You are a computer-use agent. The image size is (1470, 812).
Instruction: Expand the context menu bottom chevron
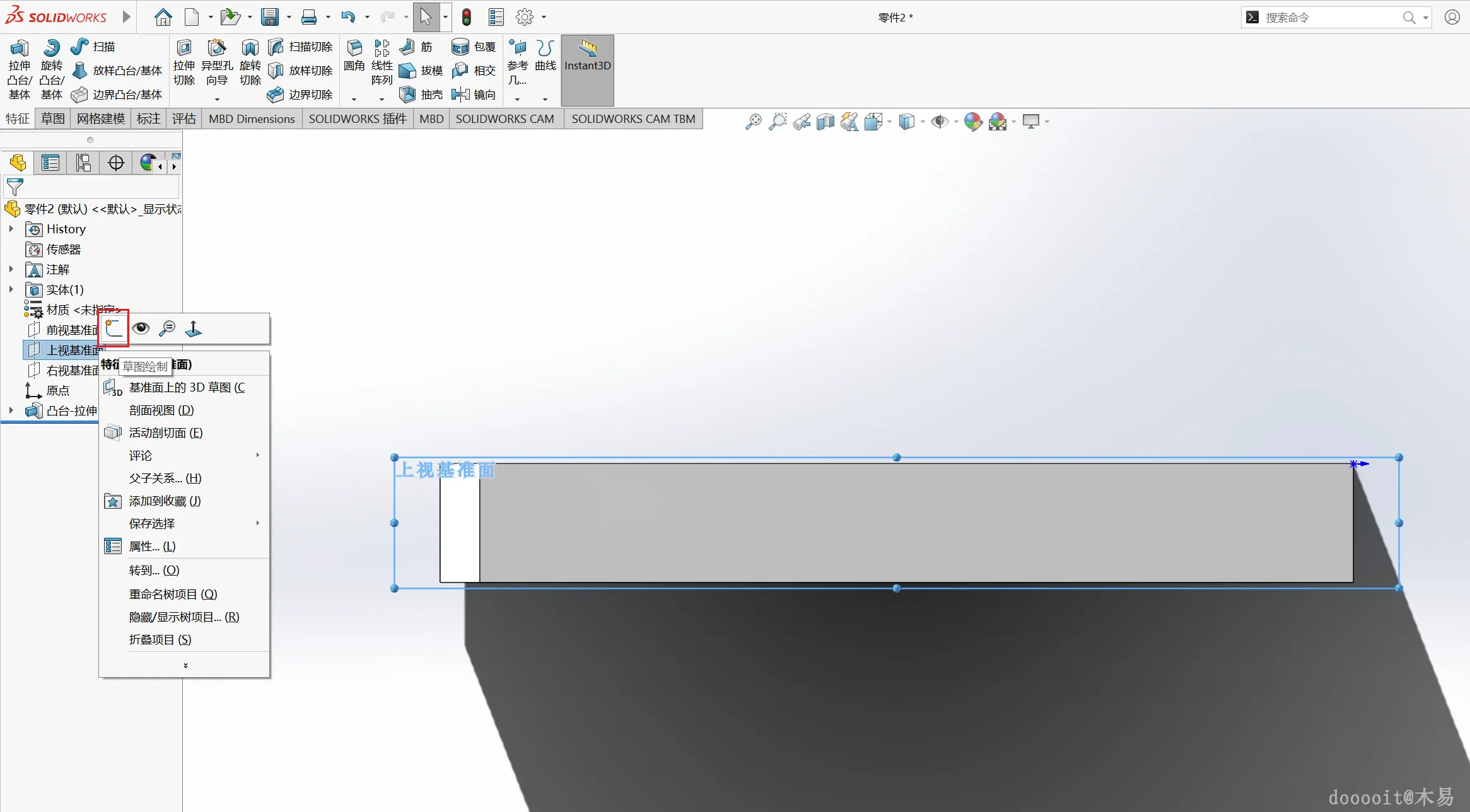(185, 666)
